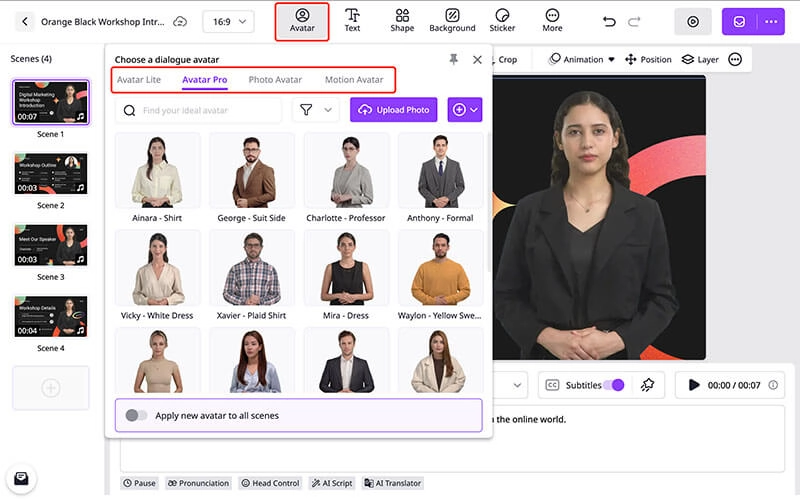Toggle Apply new avatar to all scenes

pyautogui.click(x=136, y=415)
